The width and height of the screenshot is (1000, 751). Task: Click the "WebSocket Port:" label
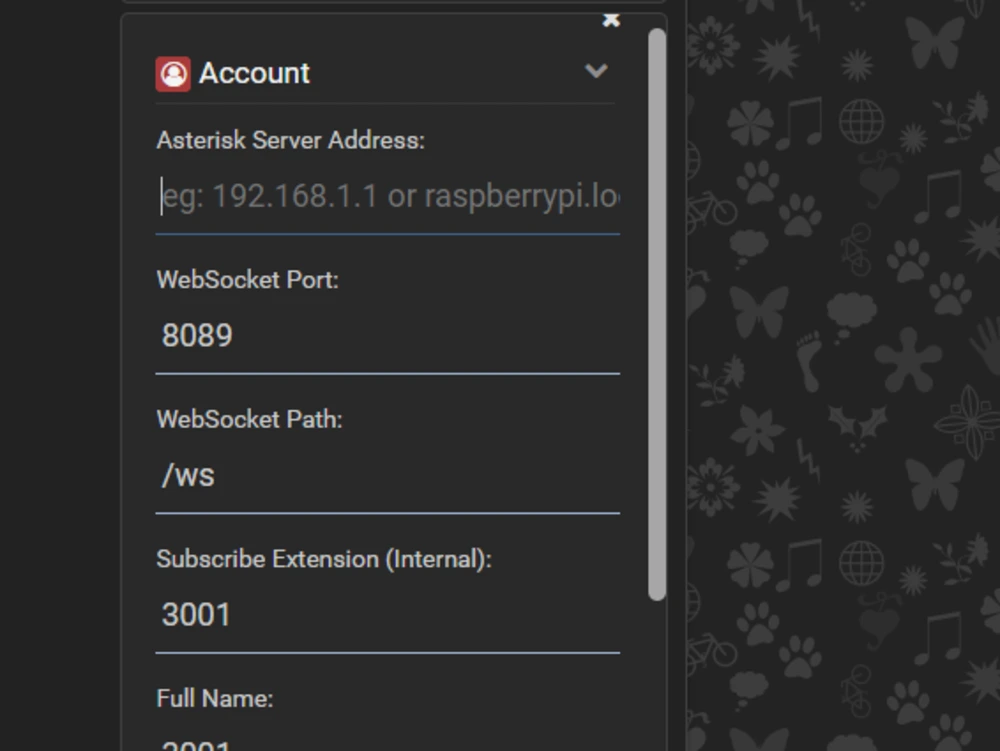pos(247,280)
